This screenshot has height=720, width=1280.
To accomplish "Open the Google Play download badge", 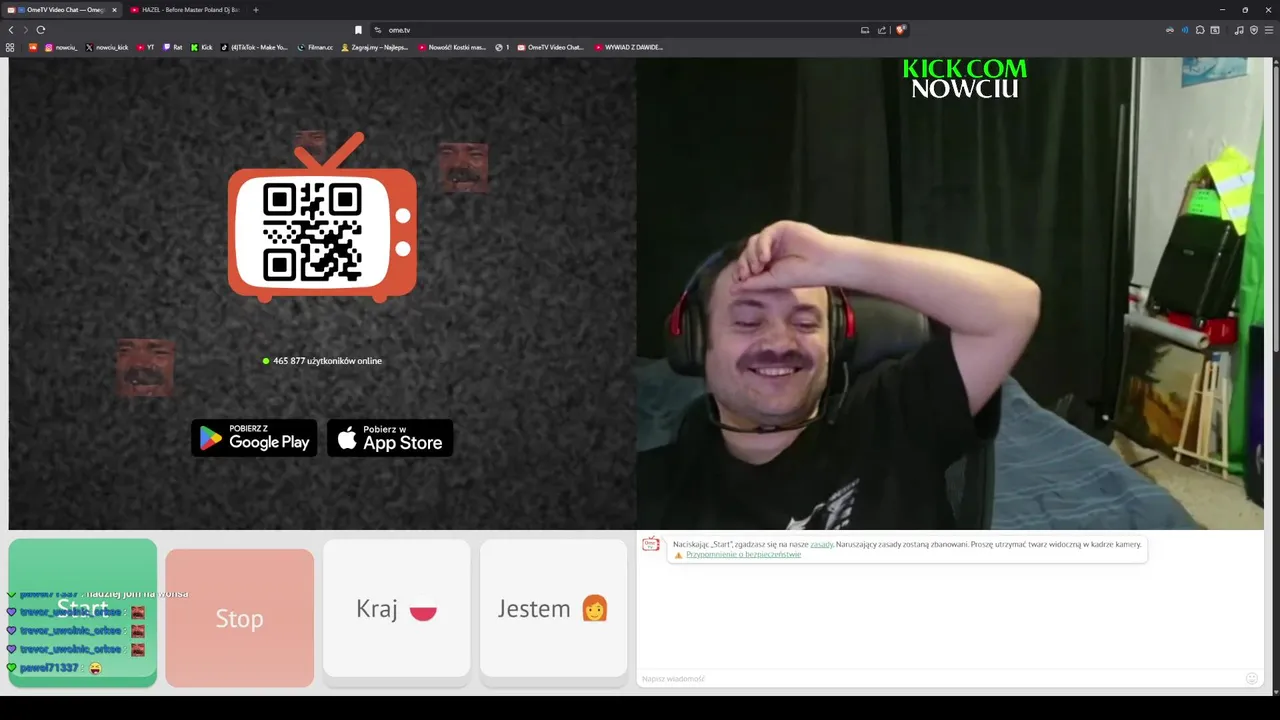I will (254, 438).
